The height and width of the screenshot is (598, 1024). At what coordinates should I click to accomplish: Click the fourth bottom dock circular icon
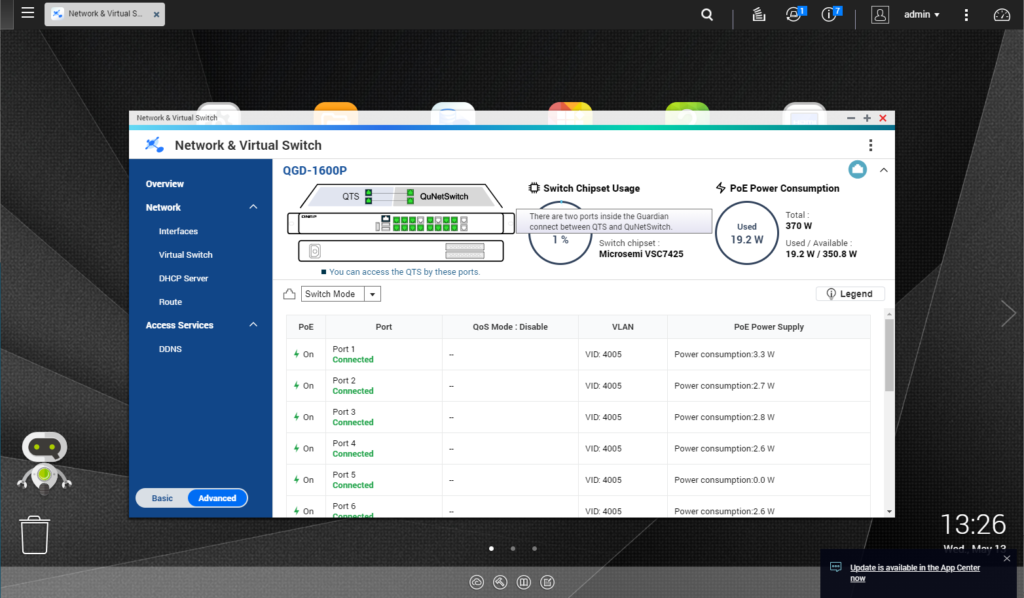tap(547, 582)
